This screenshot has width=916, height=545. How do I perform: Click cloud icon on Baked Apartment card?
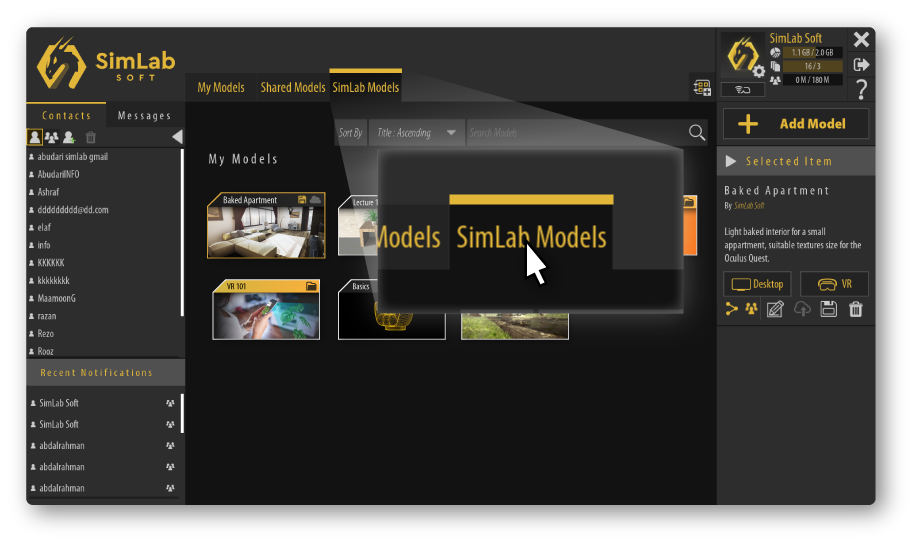[315, 200]
